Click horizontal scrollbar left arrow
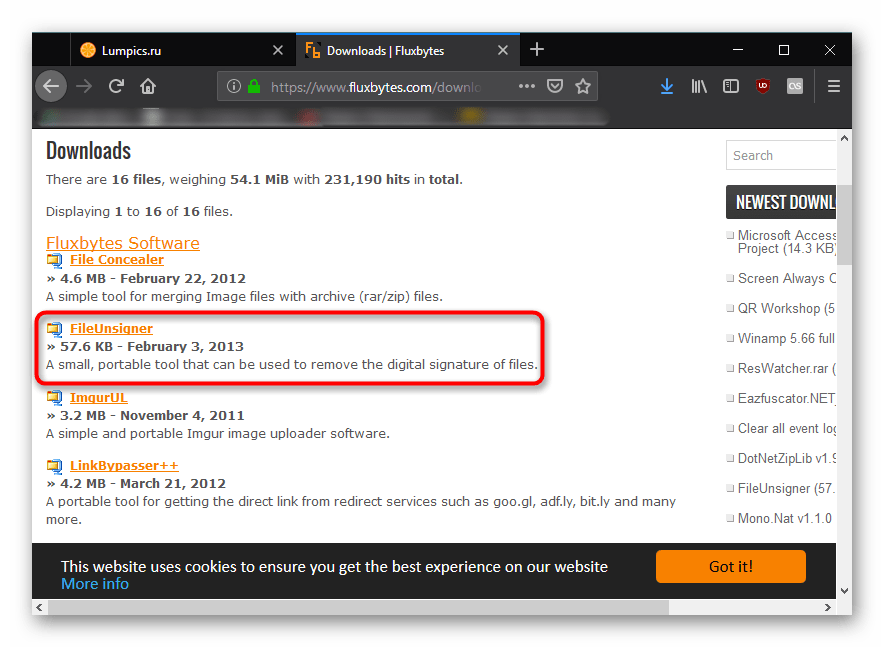This screenshot has width=884, height=647. coord(39,608)
